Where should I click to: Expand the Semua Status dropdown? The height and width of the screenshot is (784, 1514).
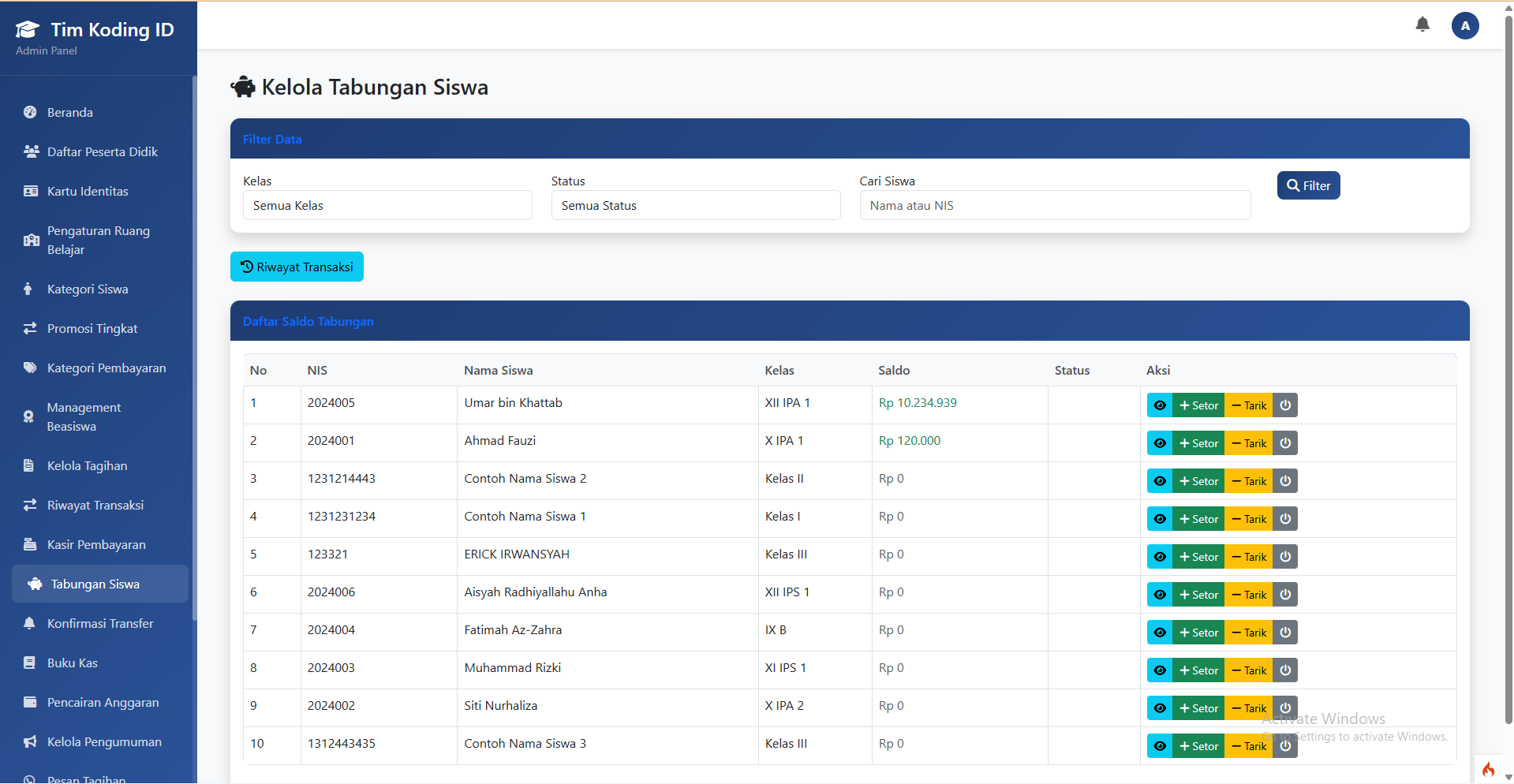[x=695, y=205]
